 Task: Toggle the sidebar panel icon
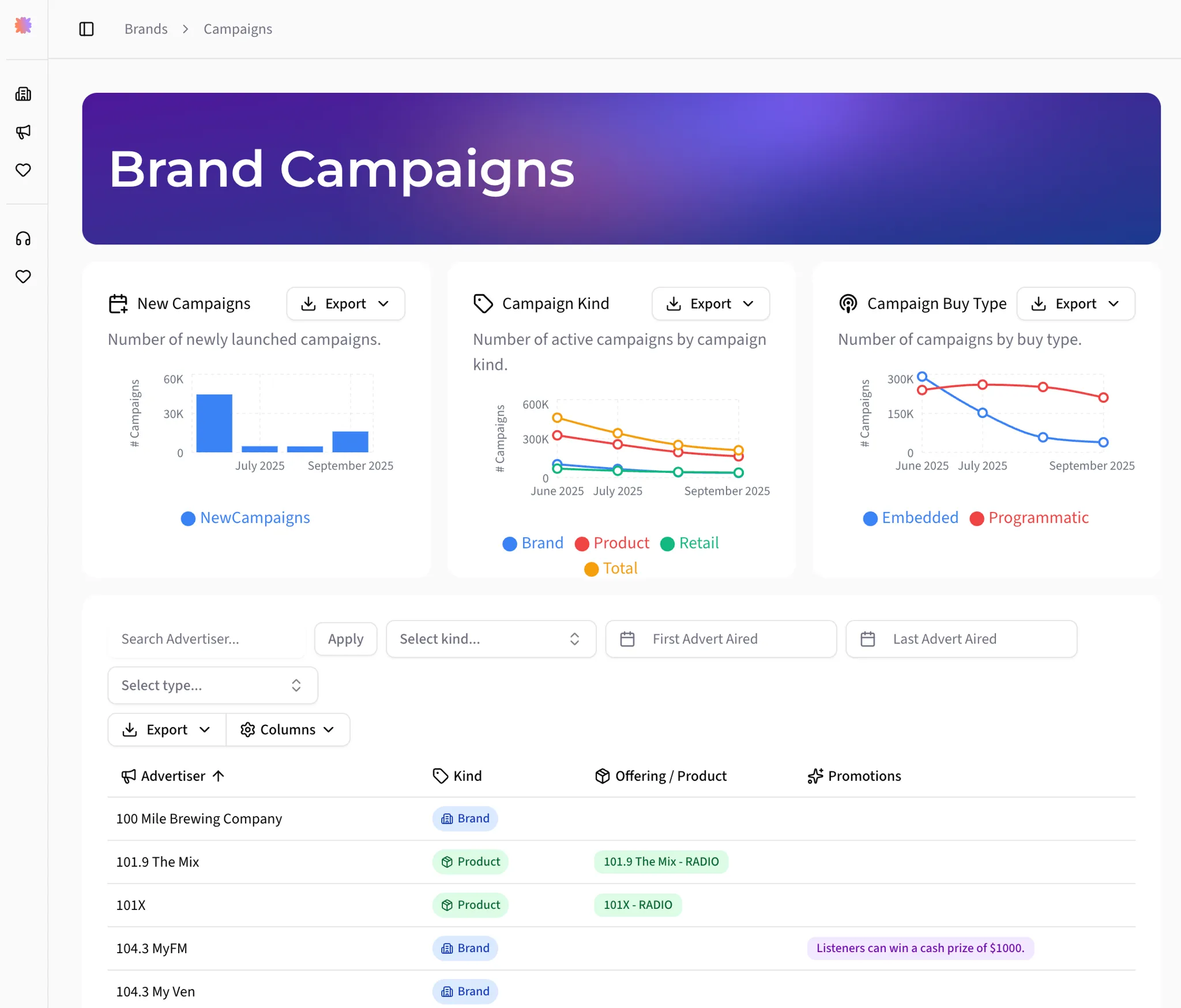coord(86,29)
